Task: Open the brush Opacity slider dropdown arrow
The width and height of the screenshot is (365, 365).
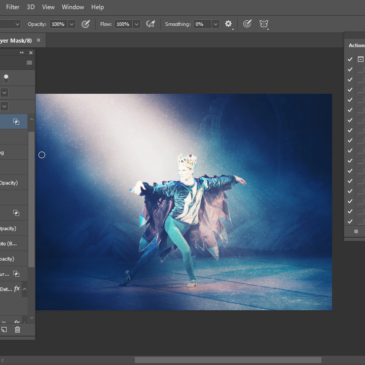Action: 71,24
